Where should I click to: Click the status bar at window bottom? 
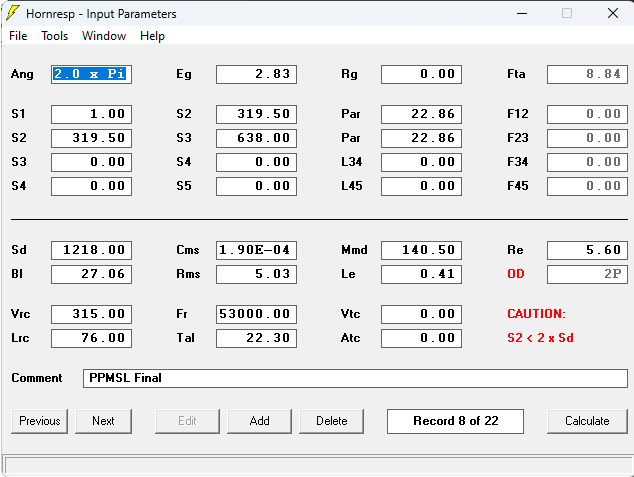click(318, 466)
